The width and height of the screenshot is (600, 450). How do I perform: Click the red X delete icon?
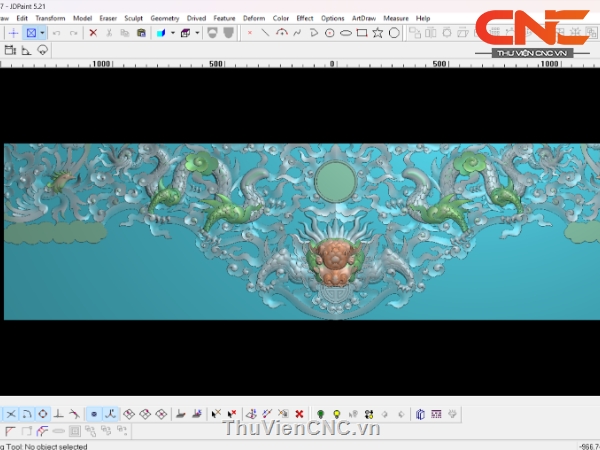[93, 33]
